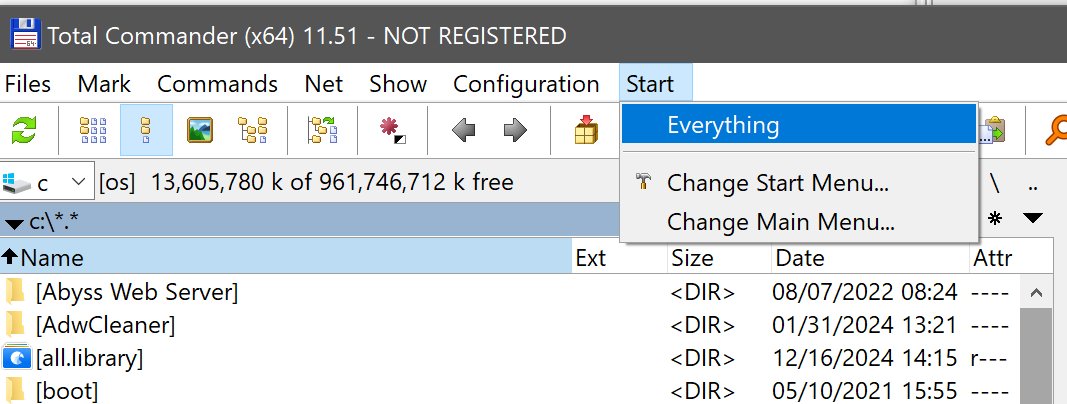Click the hammer icon beside Change Start Menu
Viewport: 1067px width, 404px height.
pyautogui.click(x=643, y=182)
